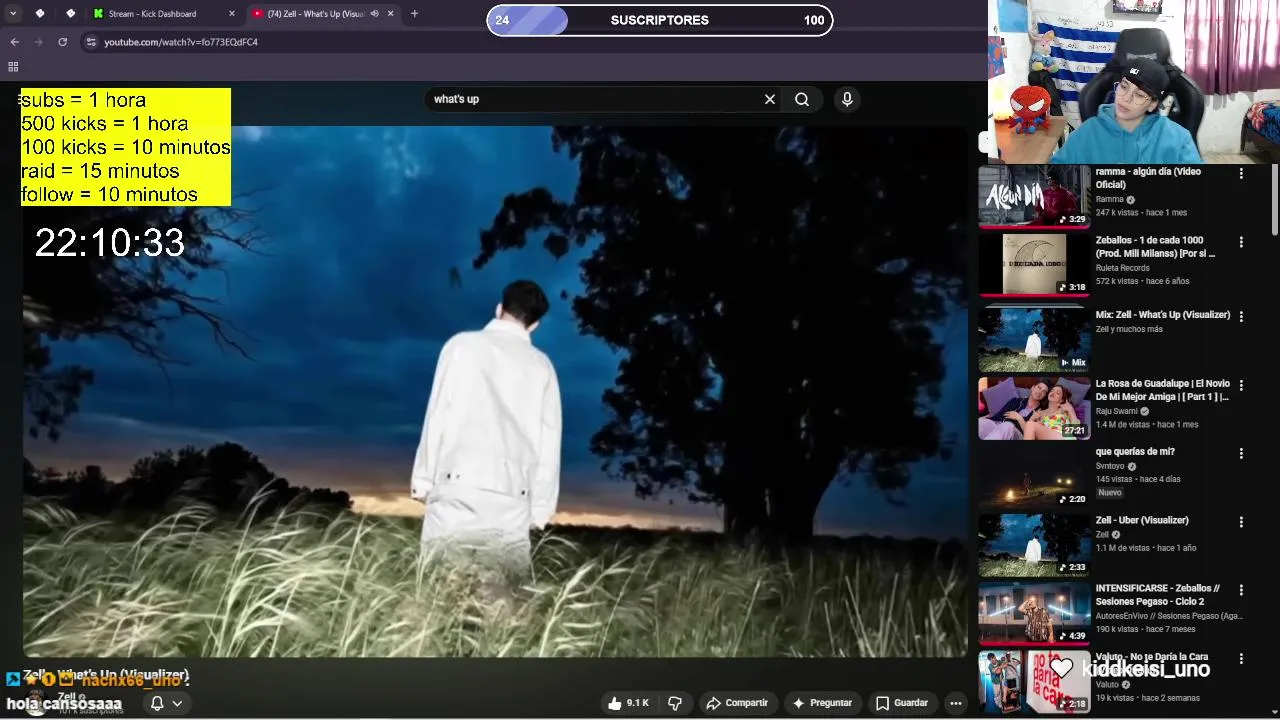Open the notification bell dropdown for Zell
The image size is (1280, 720).
click(x=166, y=703)
